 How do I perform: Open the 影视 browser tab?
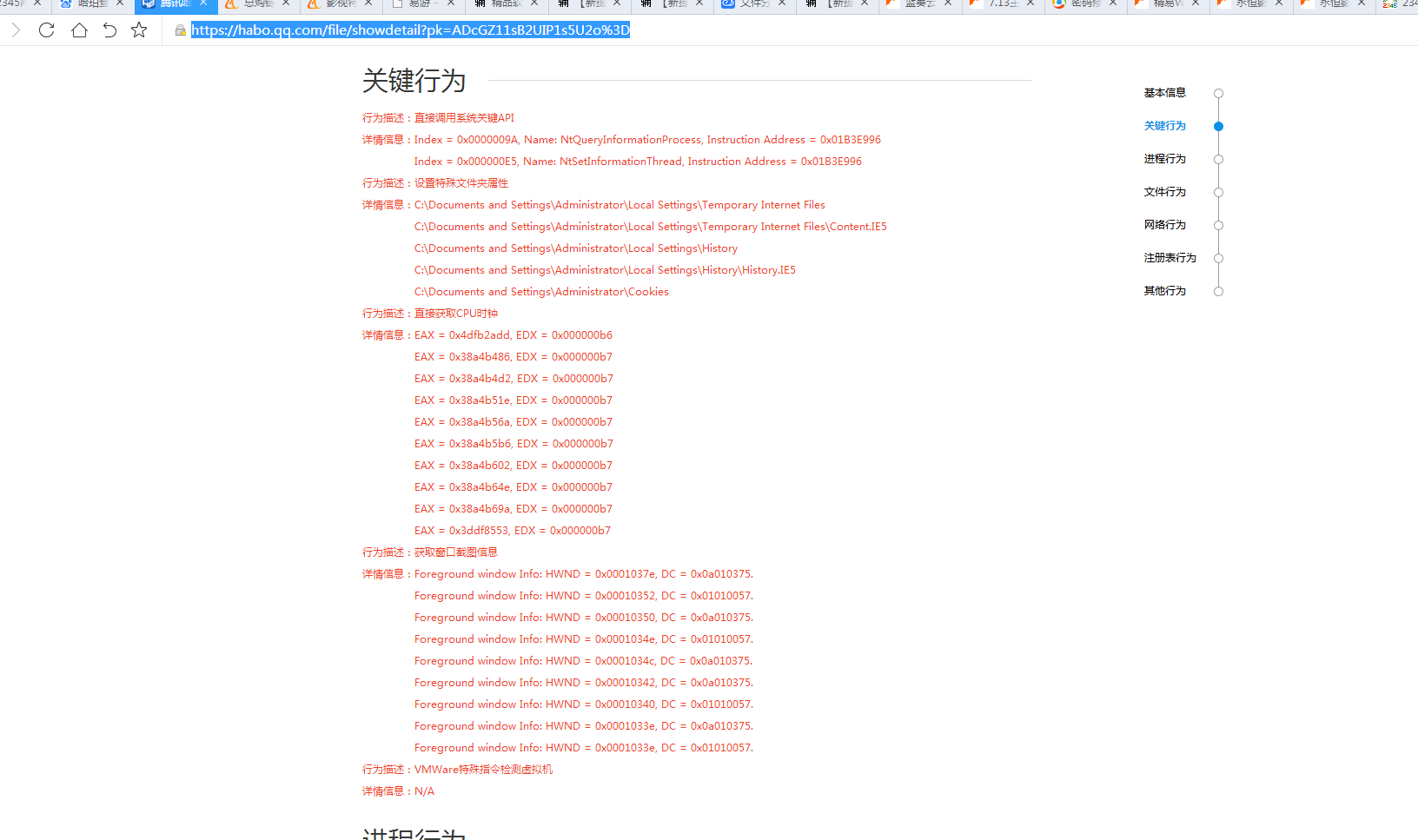click(341, 4)
